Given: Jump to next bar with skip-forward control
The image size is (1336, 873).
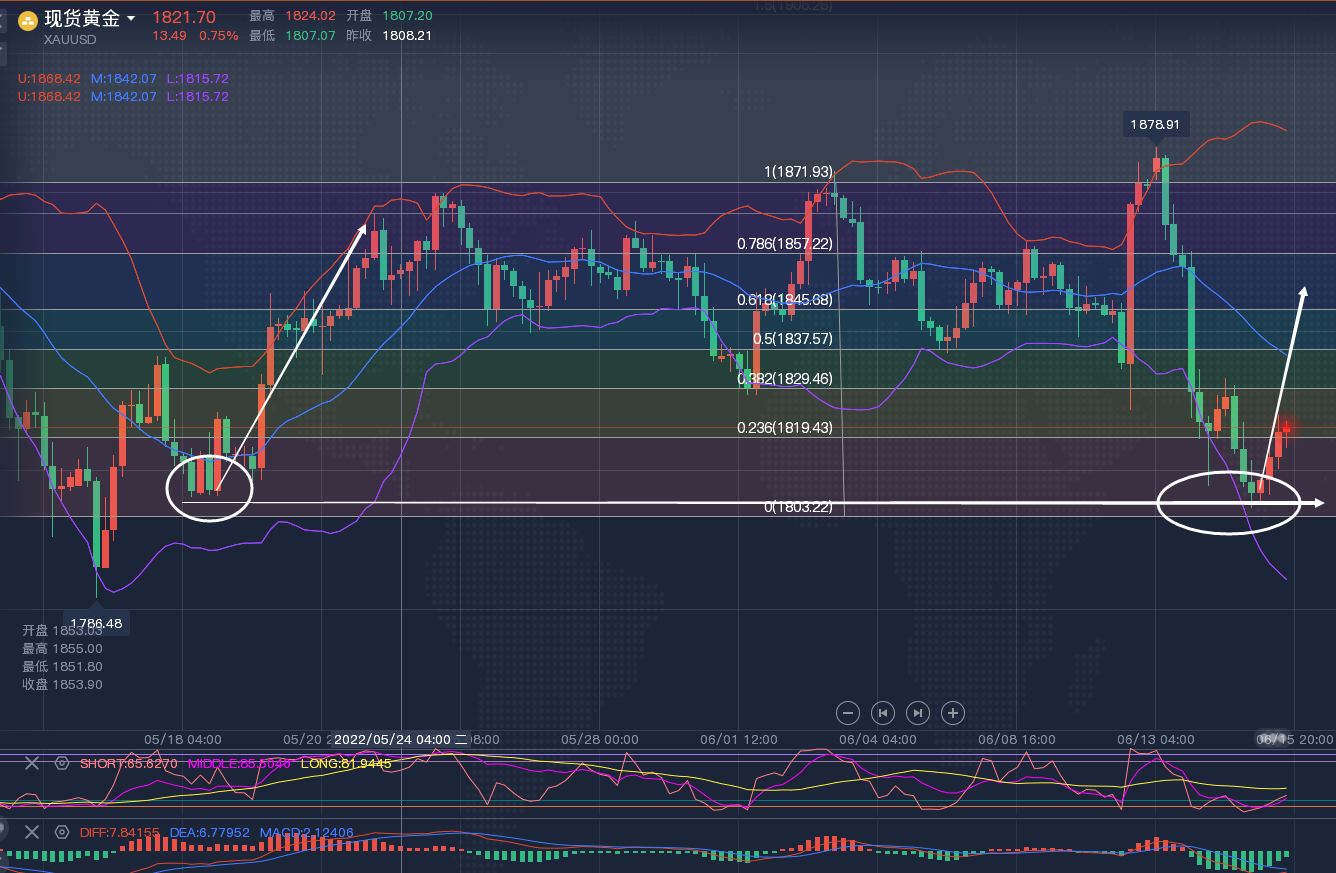Looking at the screenshot, I should [x=918, y=713].
